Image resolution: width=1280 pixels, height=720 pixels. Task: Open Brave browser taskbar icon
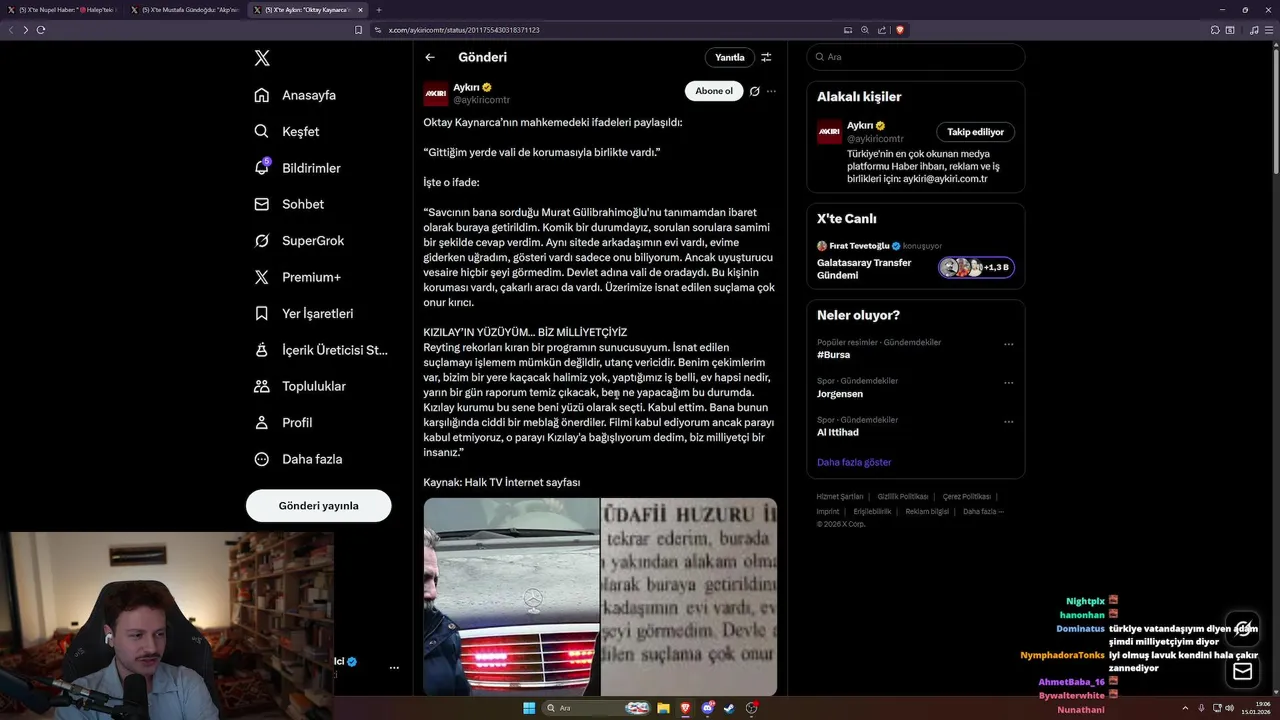pyautogui.click(x=686, y=708)
